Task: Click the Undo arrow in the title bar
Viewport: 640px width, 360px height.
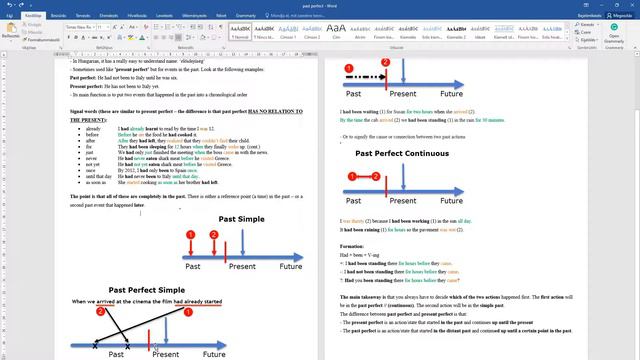Action: (x=10, y=5)
